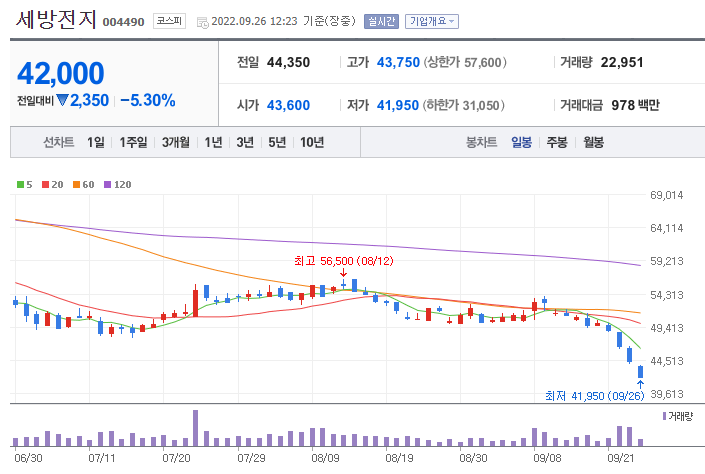Select the 1일 line chart period
Viewport: 705px width, 474px height.
click(96, 142)
